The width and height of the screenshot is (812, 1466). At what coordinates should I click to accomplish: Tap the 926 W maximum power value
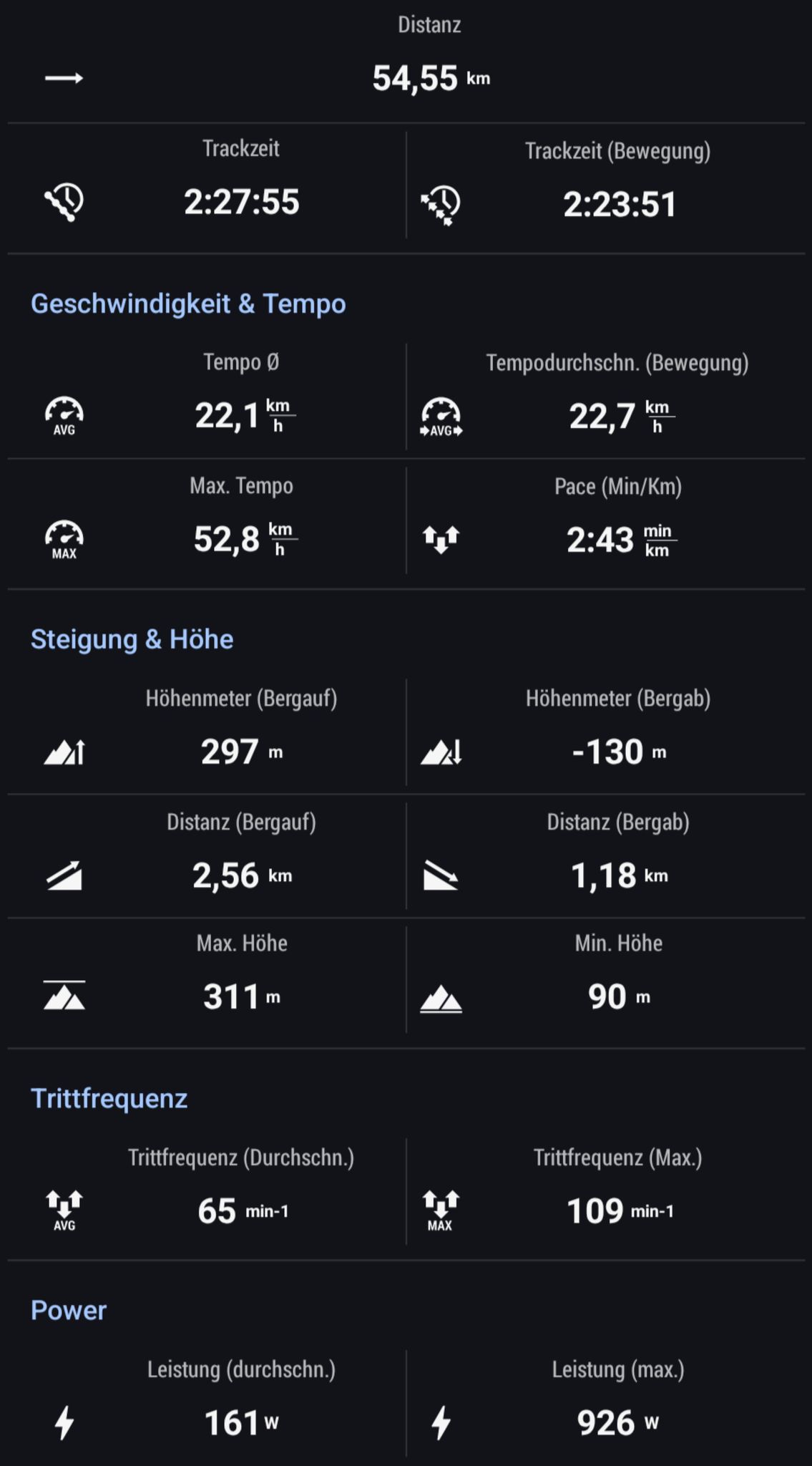pos(617,1422)
